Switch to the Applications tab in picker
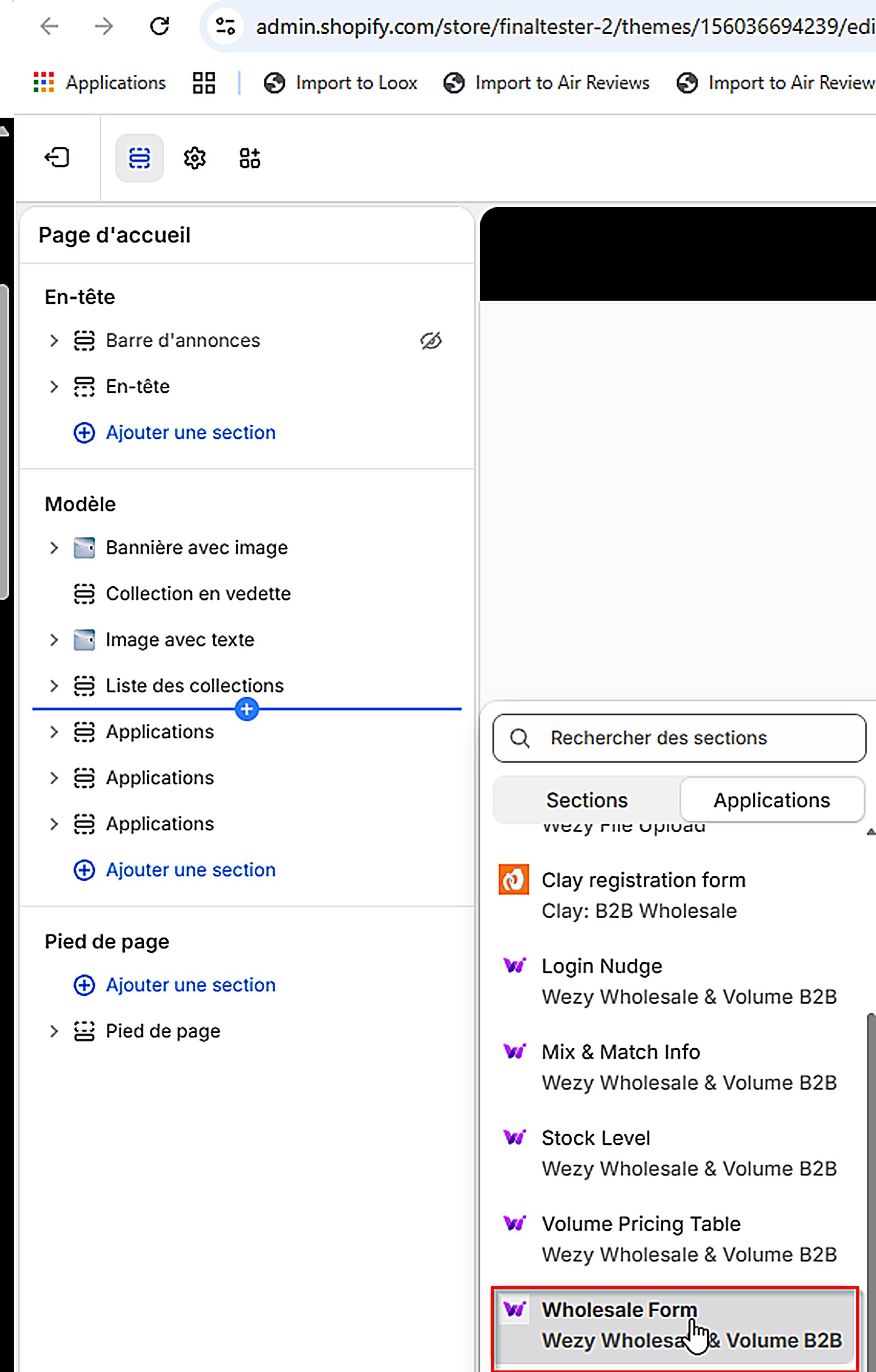This screenshot has width=876, height=1372. pyautogui.click(x=772, y=801)
